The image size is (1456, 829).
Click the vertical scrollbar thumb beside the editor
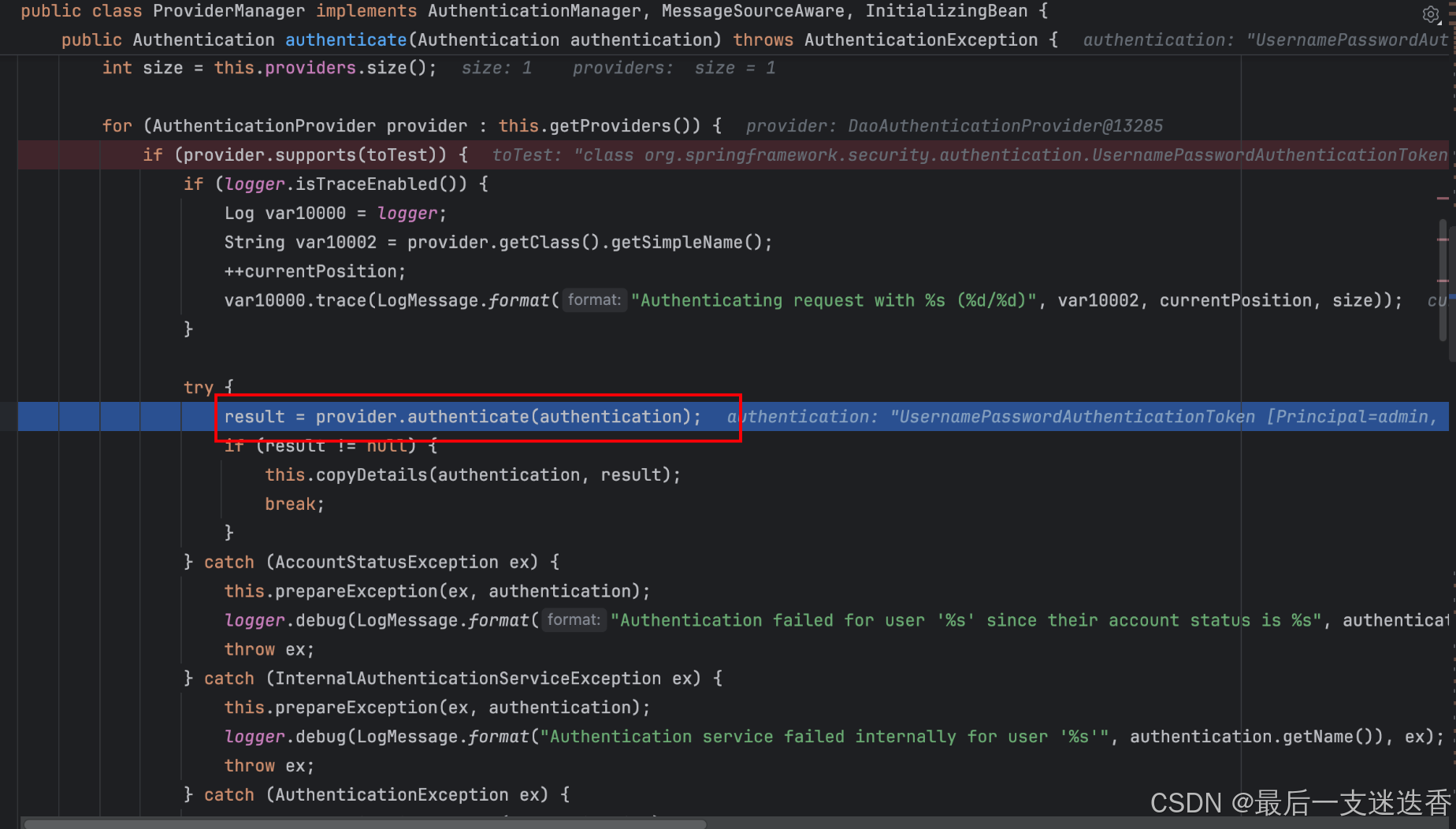pos(1443,280)
